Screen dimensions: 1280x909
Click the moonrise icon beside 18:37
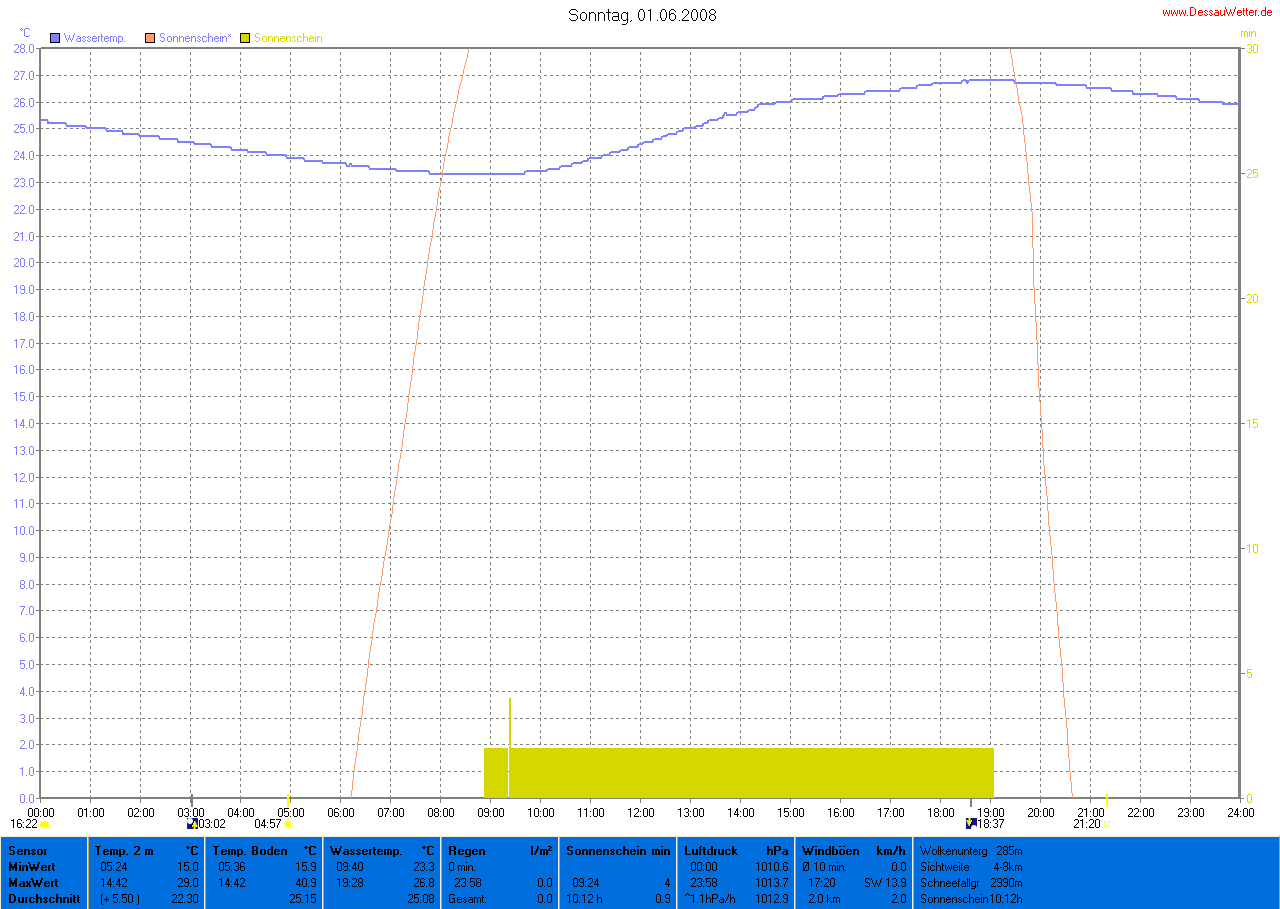pos(970,824)
